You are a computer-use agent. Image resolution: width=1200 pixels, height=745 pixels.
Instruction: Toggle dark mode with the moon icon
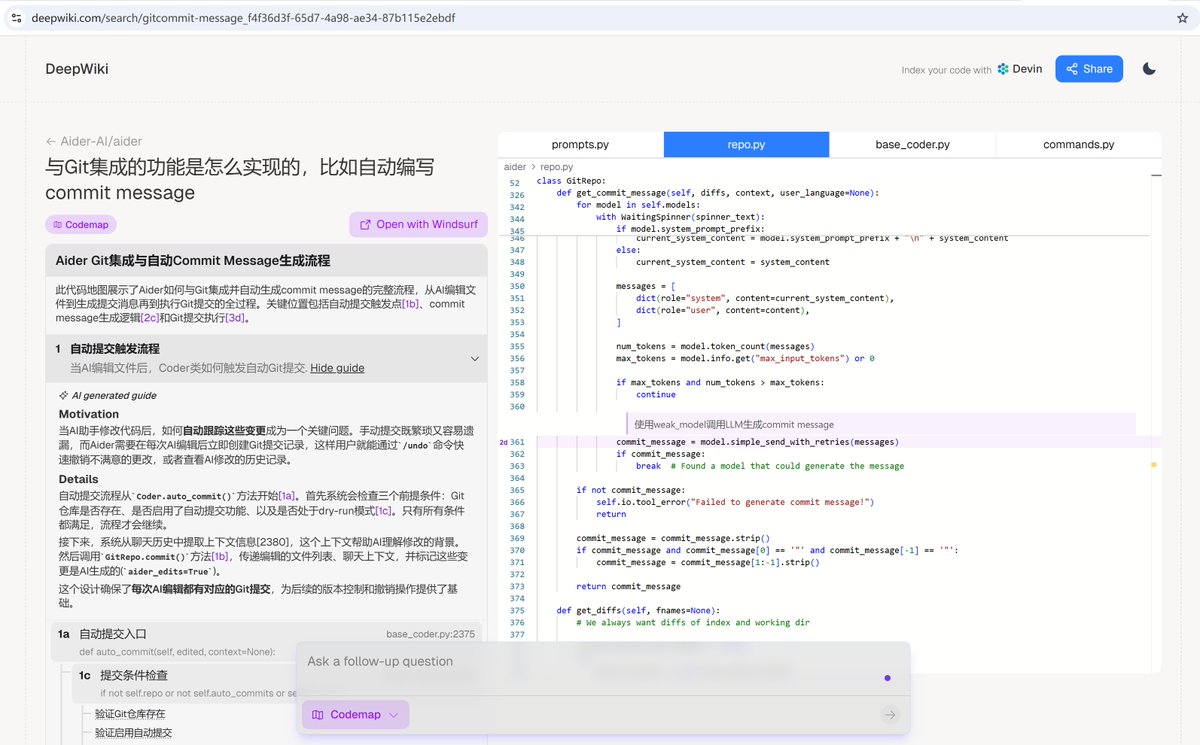pos(1148,68)
